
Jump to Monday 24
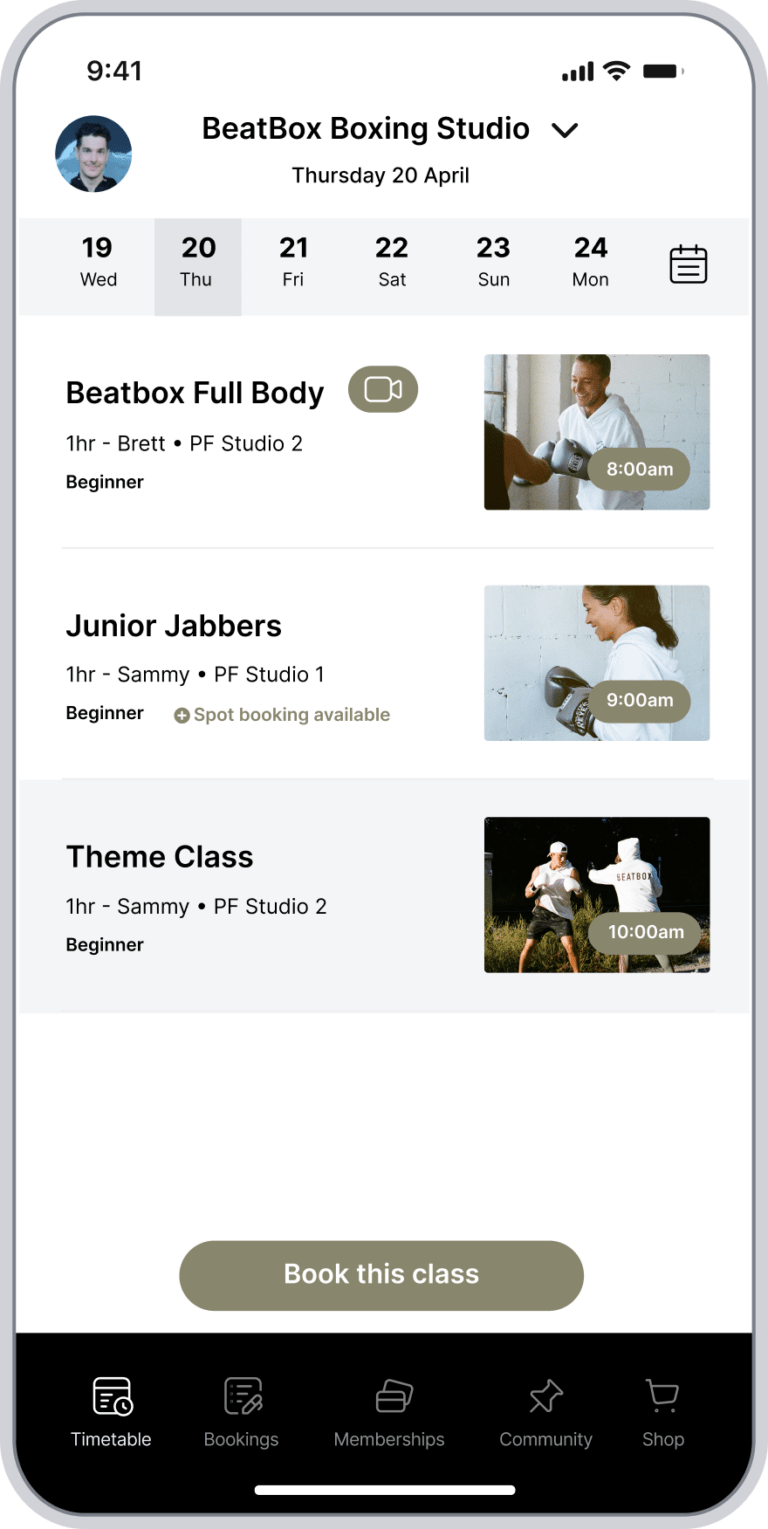tap(591, 262)
